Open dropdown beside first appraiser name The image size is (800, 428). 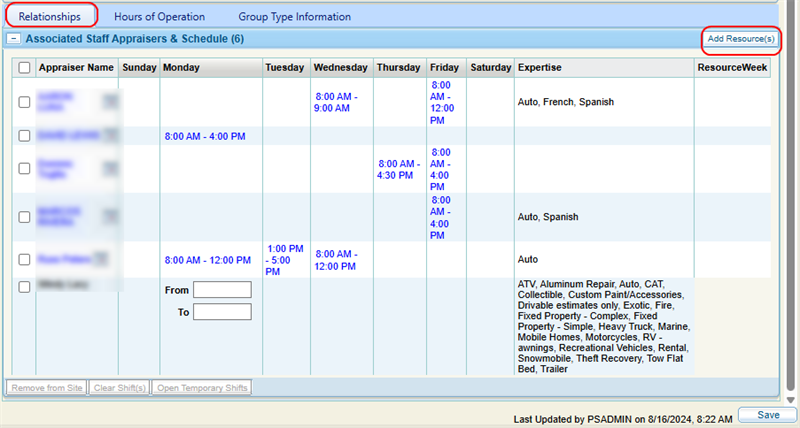coord(111,102)
